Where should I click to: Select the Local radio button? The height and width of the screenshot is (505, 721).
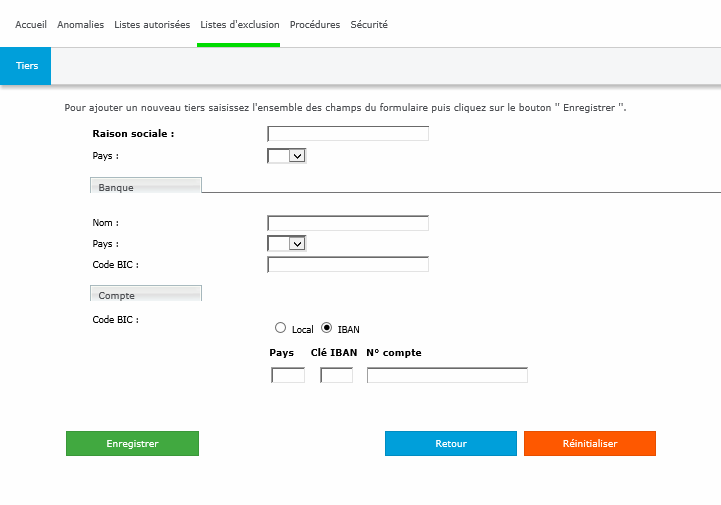[x=281, y=328]
